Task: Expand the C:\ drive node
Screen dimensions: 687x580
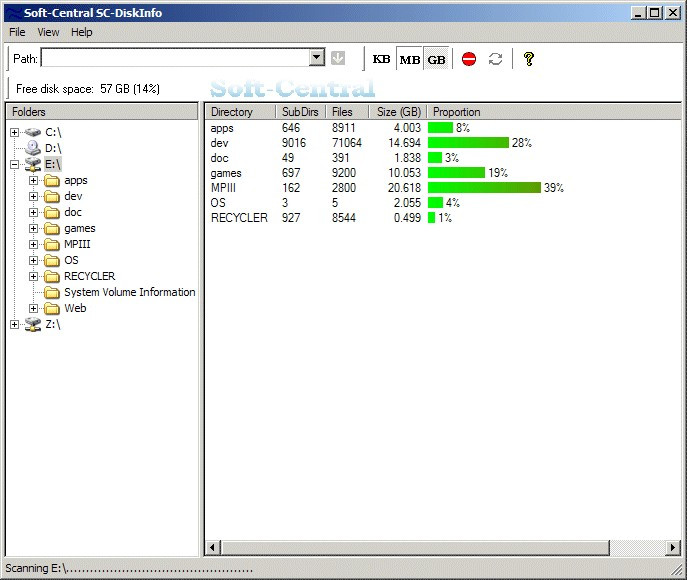Action: coord(14,132)
